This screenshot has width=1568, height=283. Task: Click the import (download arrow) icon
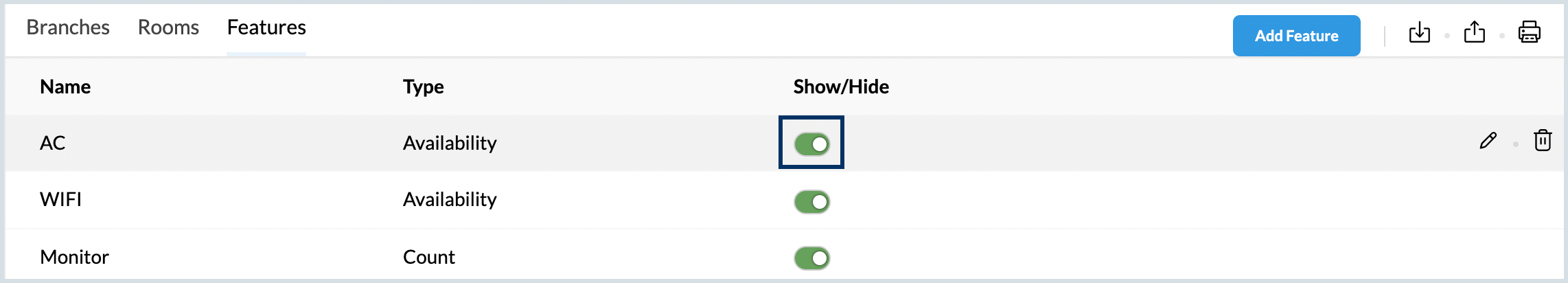click(1419, 32)
